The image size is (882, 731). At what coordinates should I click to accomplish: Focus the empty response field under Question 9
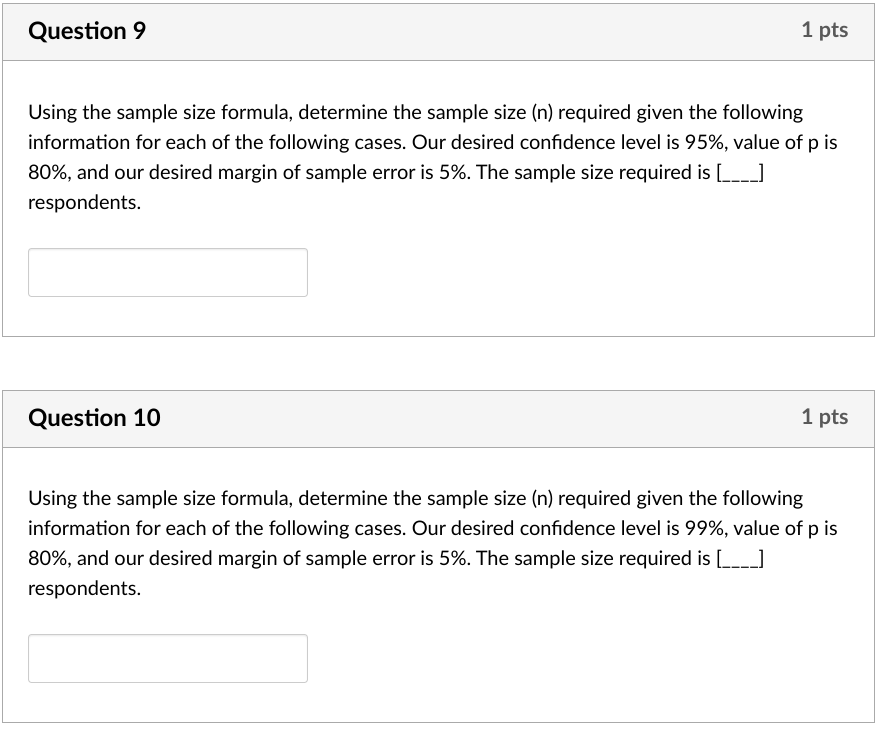(x=167, y=272)
